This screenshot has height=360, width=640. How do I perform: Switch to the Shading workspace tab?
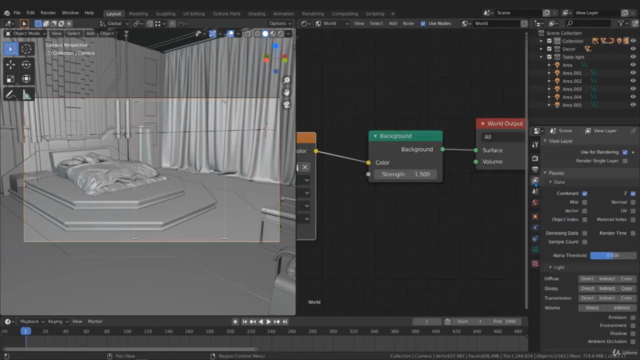(257, 14)
